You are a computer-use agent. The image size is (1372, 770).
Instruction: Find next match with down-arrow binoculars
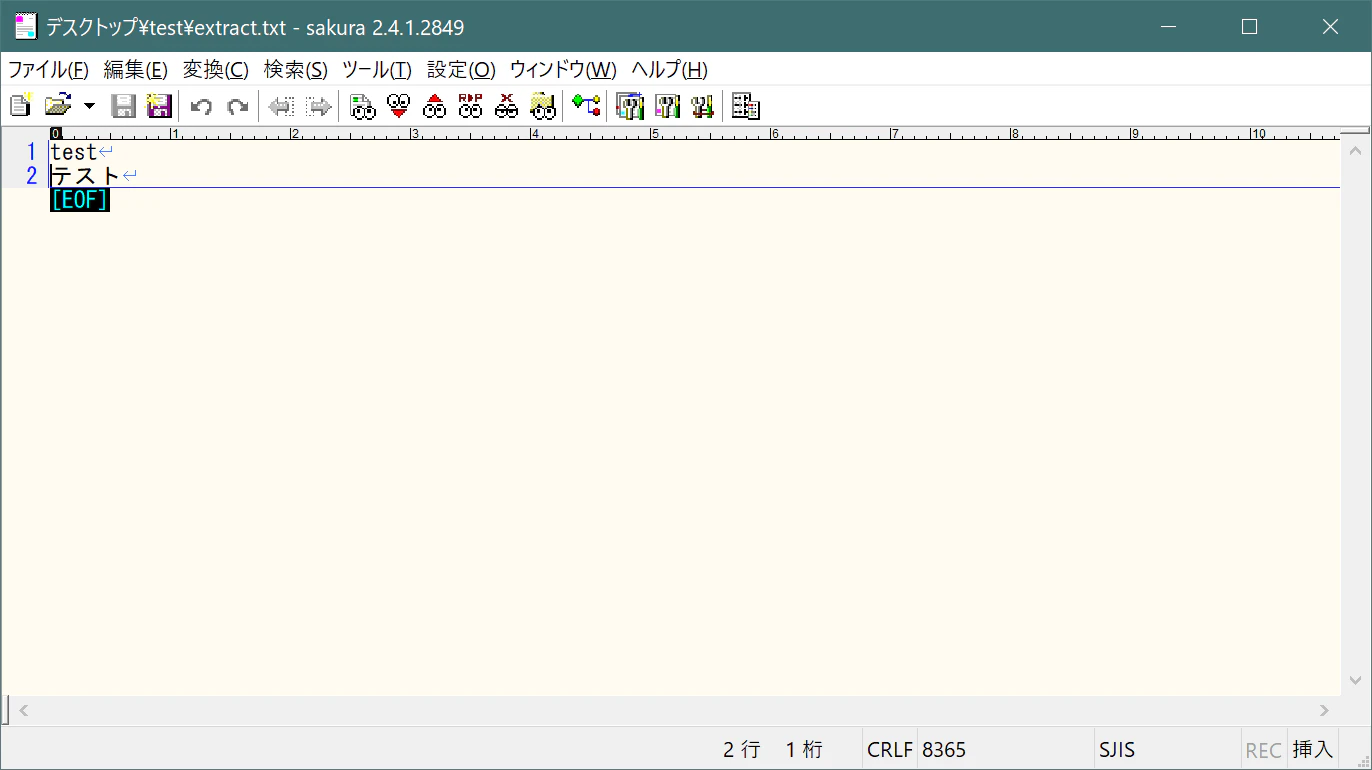click(398, 106)
